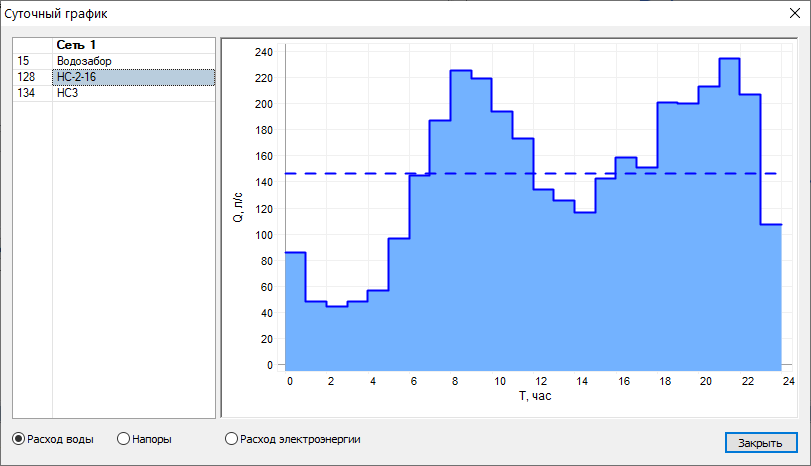Click the 240 tick label on Y axis
811x466 pixels.
[262, 52]
